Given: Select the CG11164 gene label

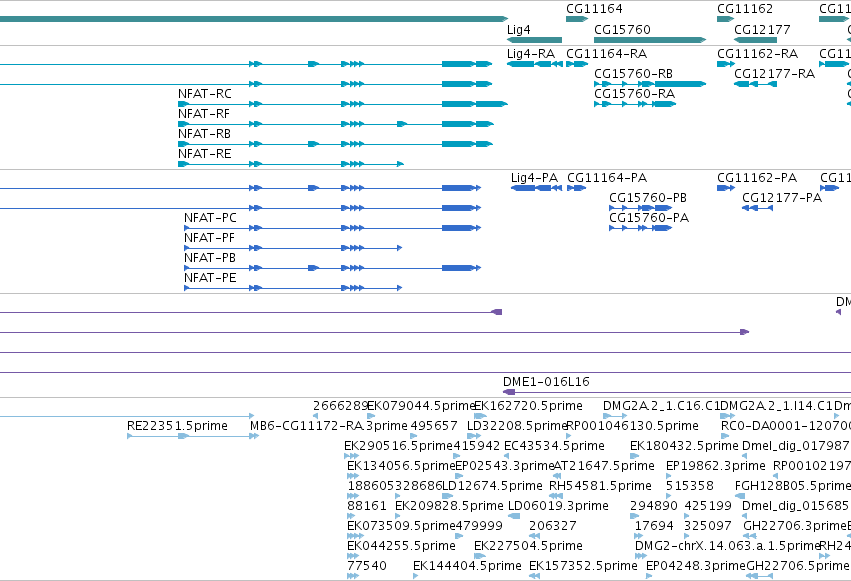Looking at the screenshot, I should click(x=594, y=9).
